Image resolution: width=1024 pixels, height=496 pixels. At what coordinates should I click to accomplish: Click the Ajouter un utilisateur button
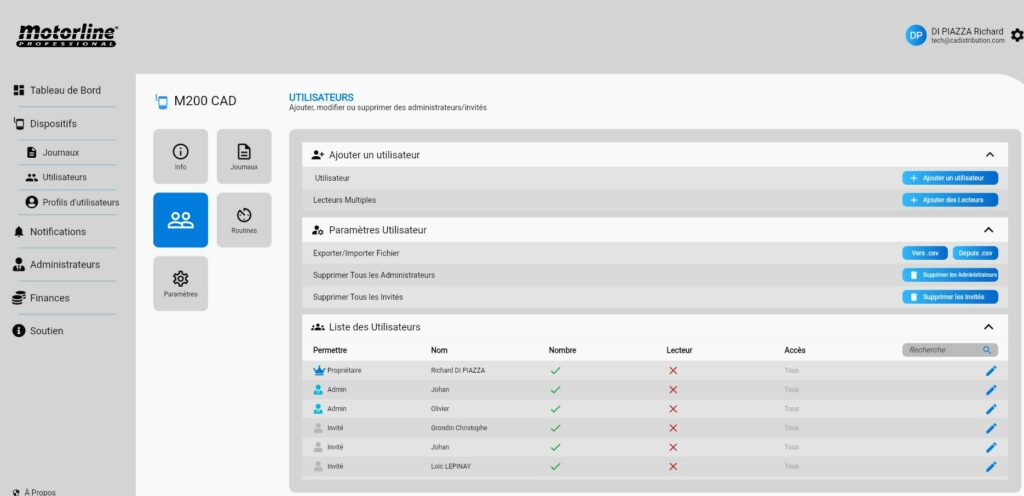[949, 178]
